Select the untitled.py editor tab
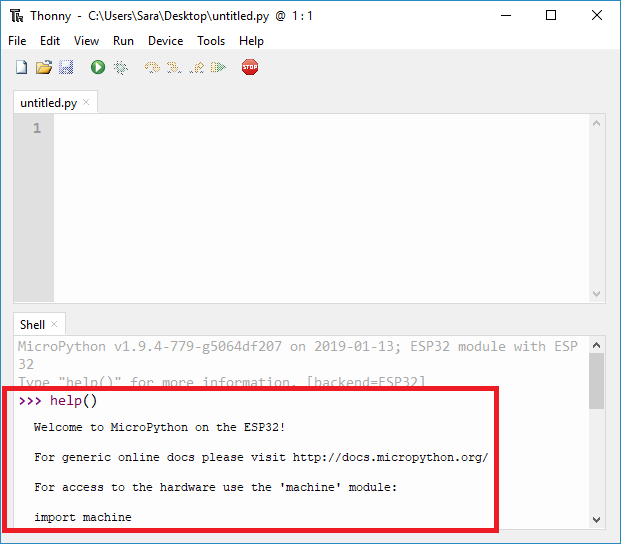This screenshot has height=544, width=621. (48, 103)
